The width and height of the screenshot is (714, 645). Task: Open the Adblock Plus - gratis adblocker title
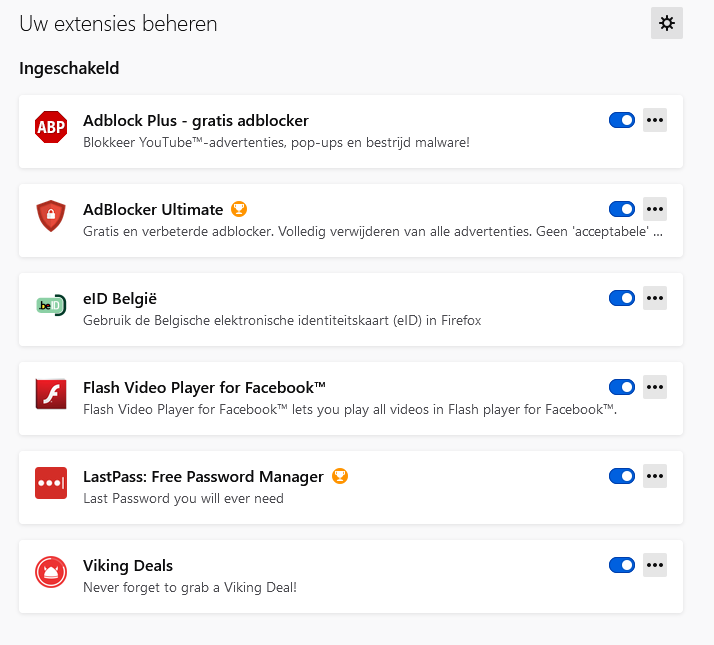[196, 120]
